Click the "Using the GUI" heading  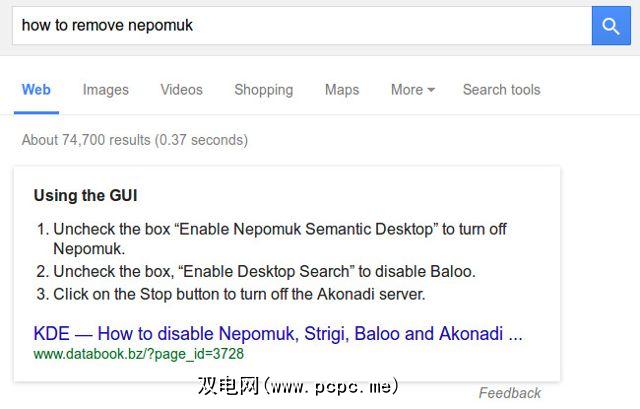(85, 196)
